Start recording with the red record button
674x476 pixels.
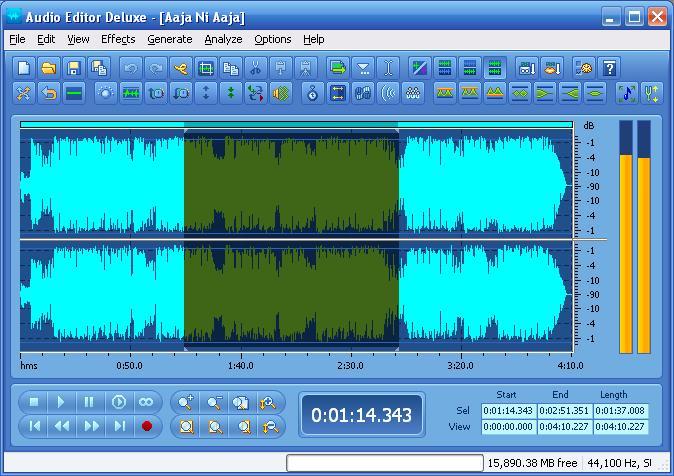(147, 426)
